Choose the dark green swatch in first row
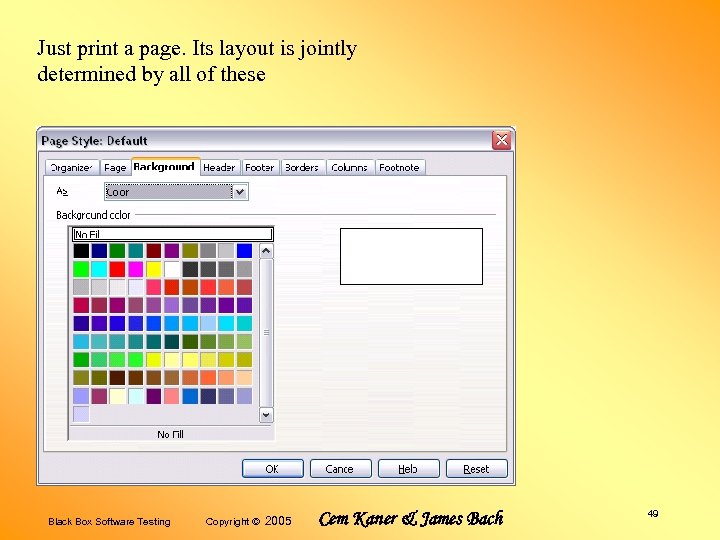The height and width of the screenshot is (540, 720). pos(117,251)
